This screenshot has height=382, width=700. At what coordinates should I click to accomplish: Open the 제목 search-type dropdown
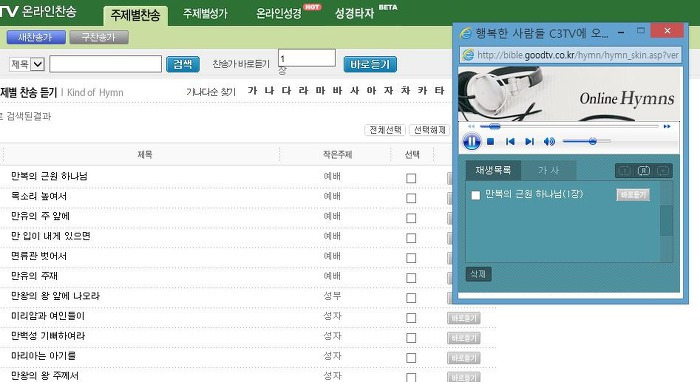(27, 64)
